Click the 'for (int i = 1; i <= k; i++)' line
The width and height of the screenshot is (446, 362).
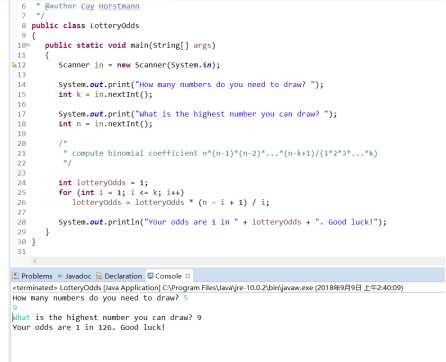pos(121,193)
